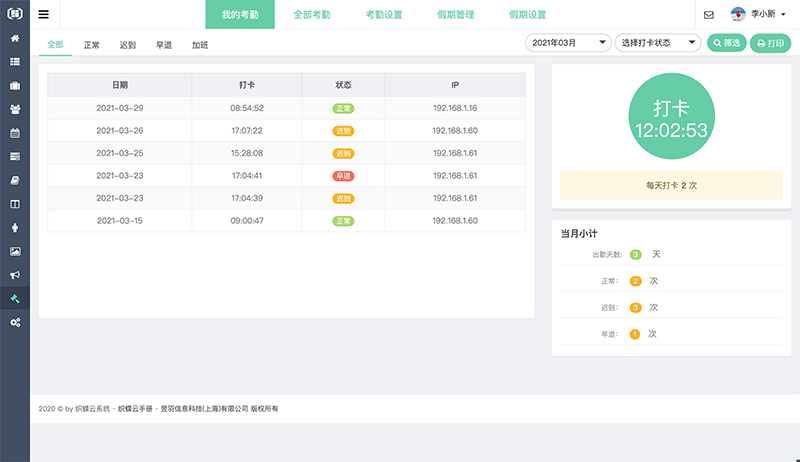Open the gears settings icon in the sidebar
The width and height of the screenshot is (800, 462).
15,323
